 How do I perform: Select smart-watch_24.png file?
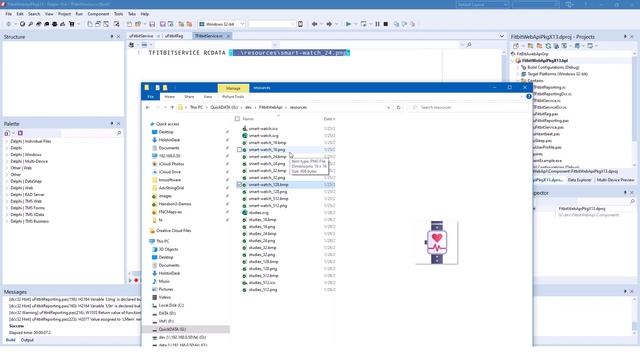267,164
